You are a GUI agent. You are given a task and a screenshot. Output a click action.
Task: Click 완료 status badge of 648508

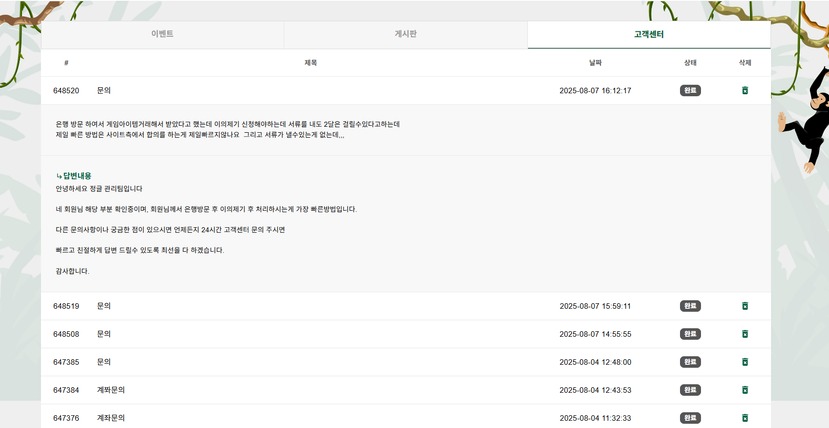pos(690,334)
